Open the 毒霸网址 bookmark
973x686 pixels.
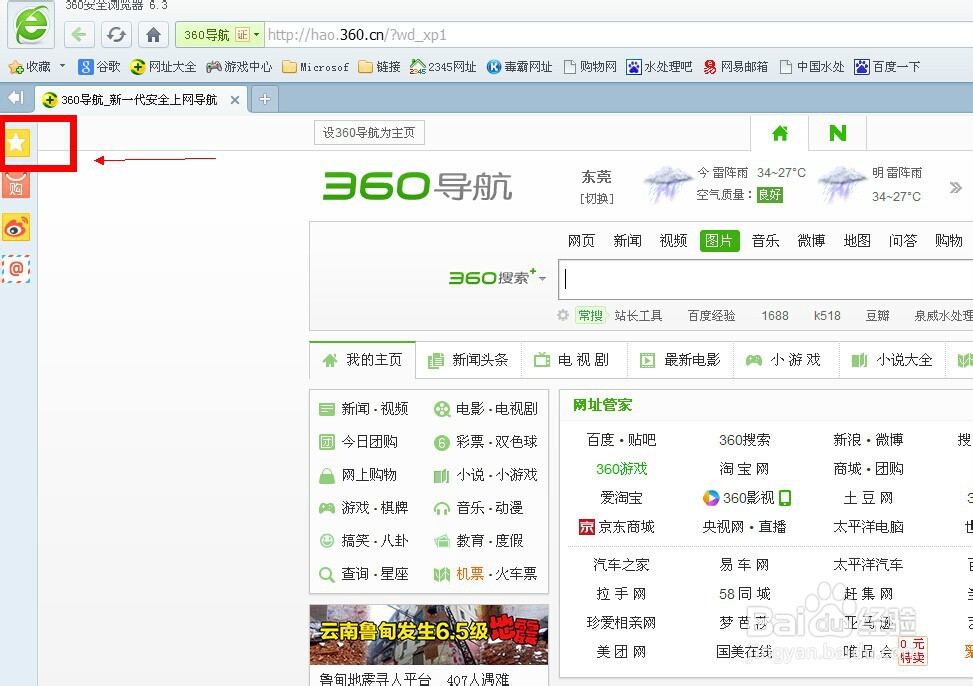519,66
